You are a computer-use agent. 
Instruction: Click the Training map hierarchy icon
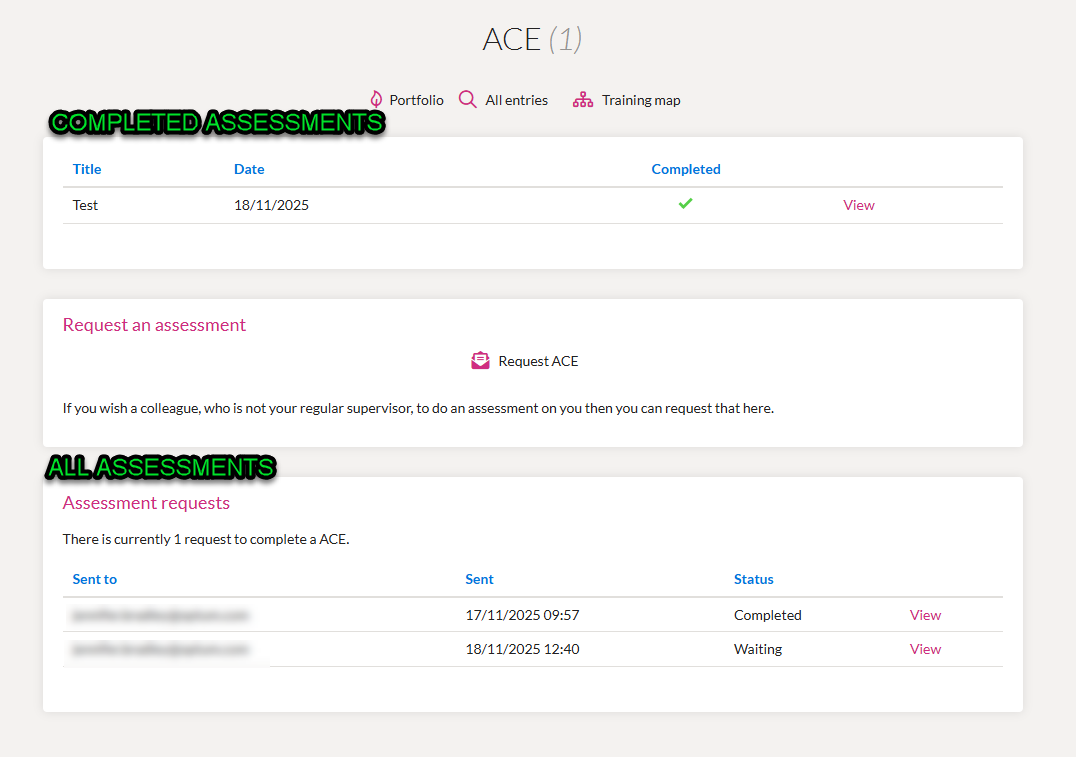[x=583, y=100]
